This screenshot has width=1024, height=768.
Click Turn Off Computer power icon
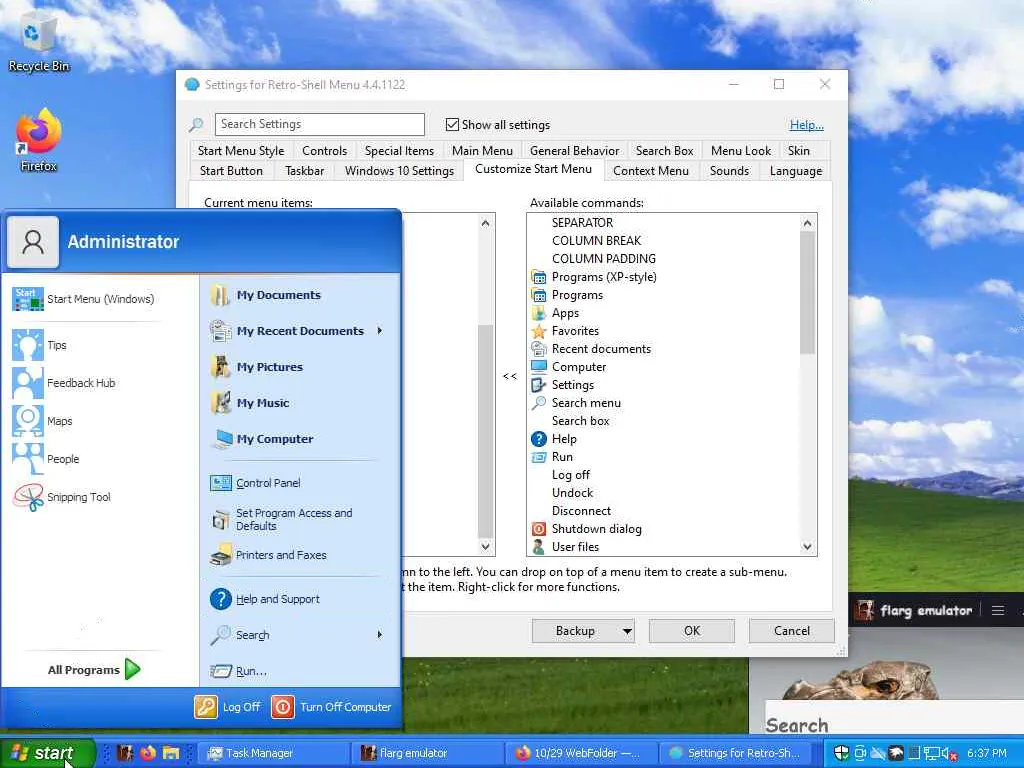pyautogui.click(x=283, y=707)
